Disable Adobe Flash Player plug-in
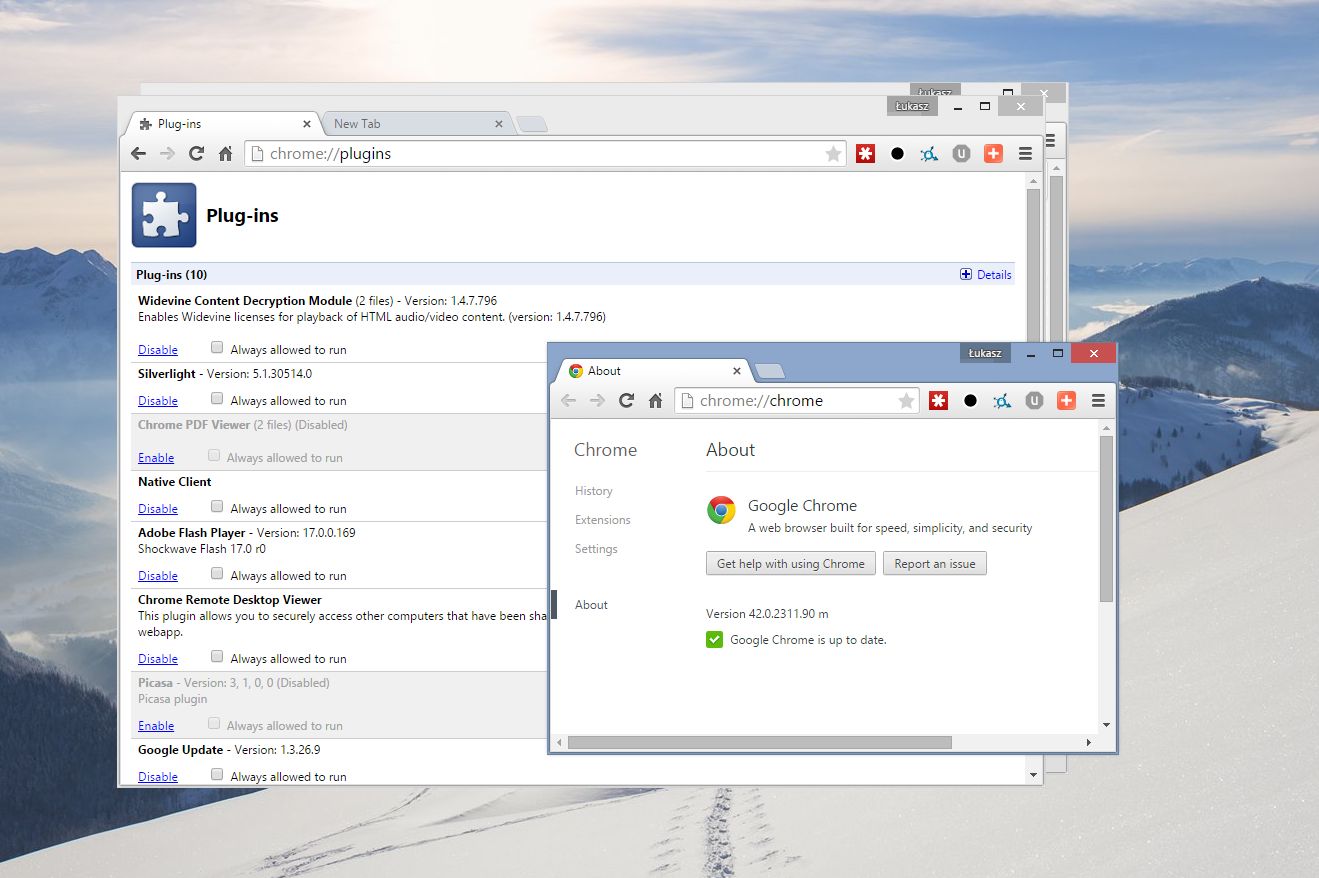Image resolution: width=1319 pixels, height=878 pixels. [158, 576]
